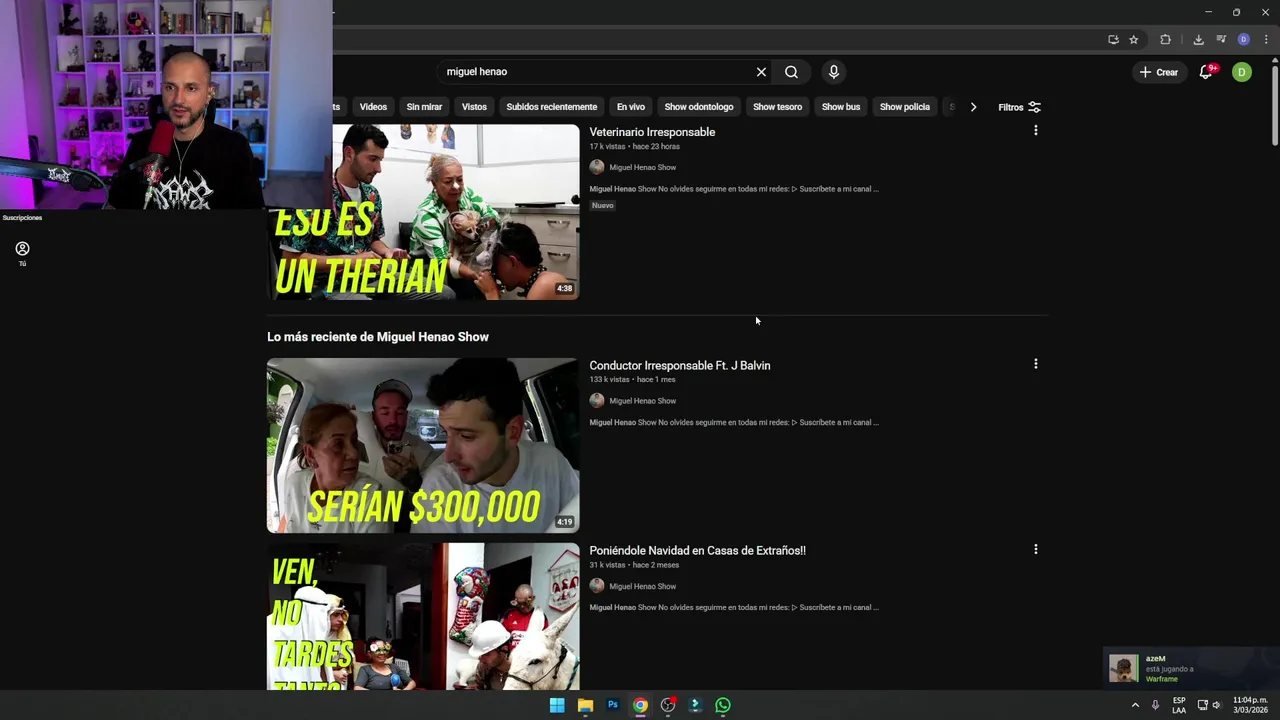Select the En vivo filter chip
The image size is (1280, 720).
coord(630,107)
